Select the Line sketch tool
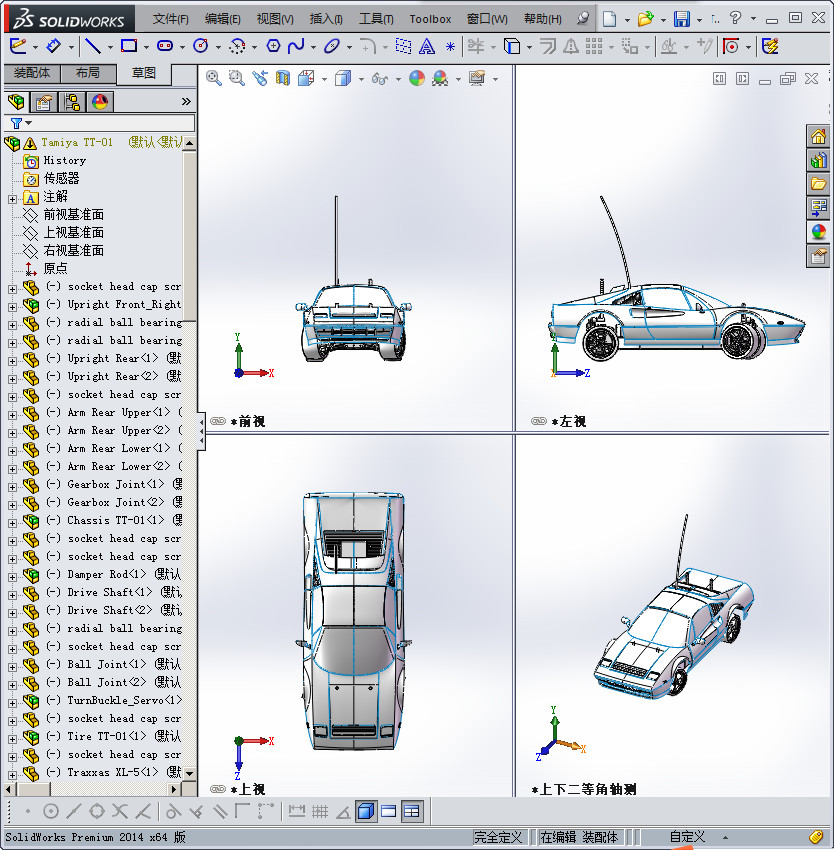Screen dimensions: 834x850 [93, 45]
